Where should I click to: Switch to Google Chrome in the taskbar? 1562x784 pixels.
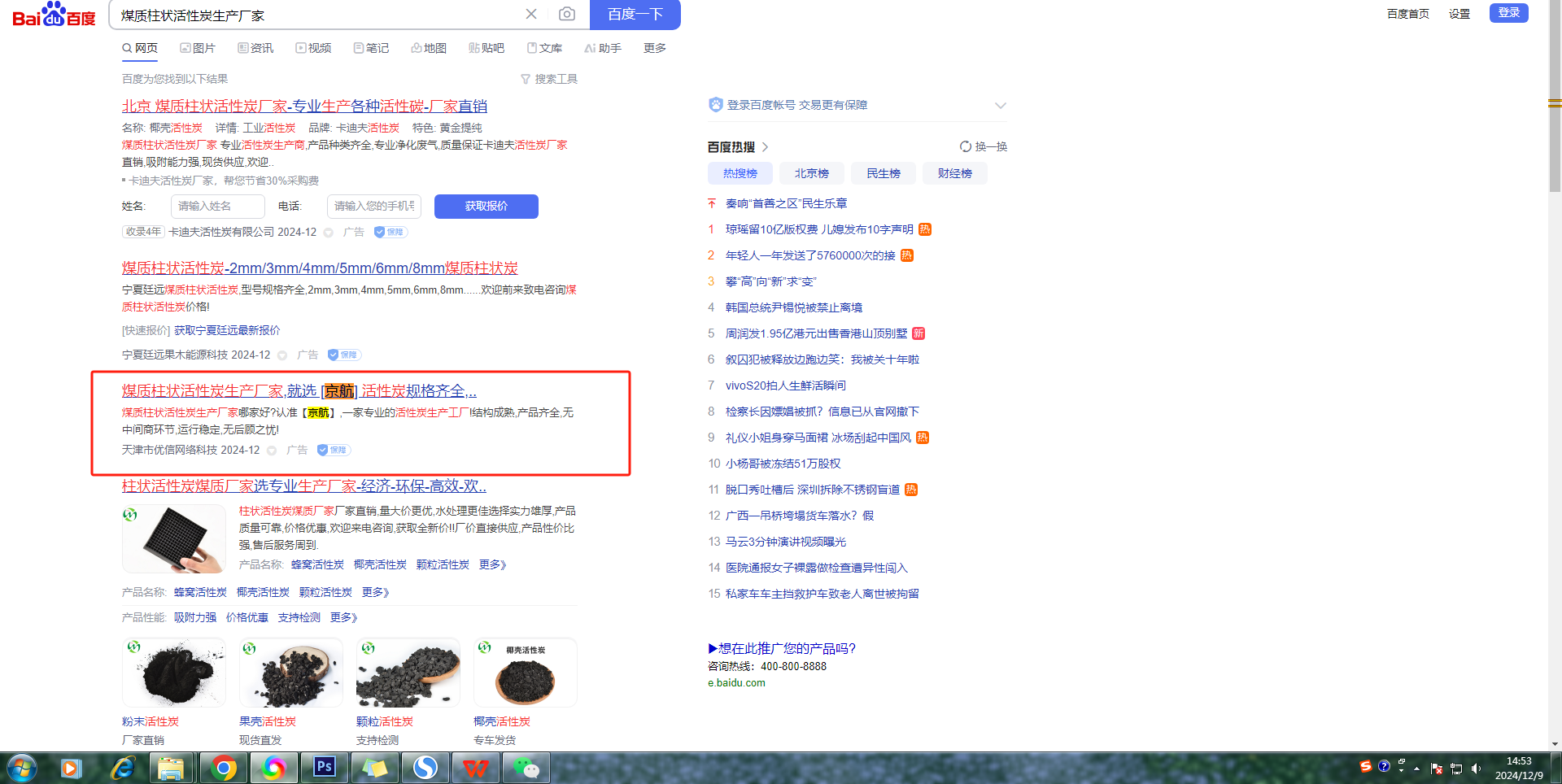click(222, 768)
